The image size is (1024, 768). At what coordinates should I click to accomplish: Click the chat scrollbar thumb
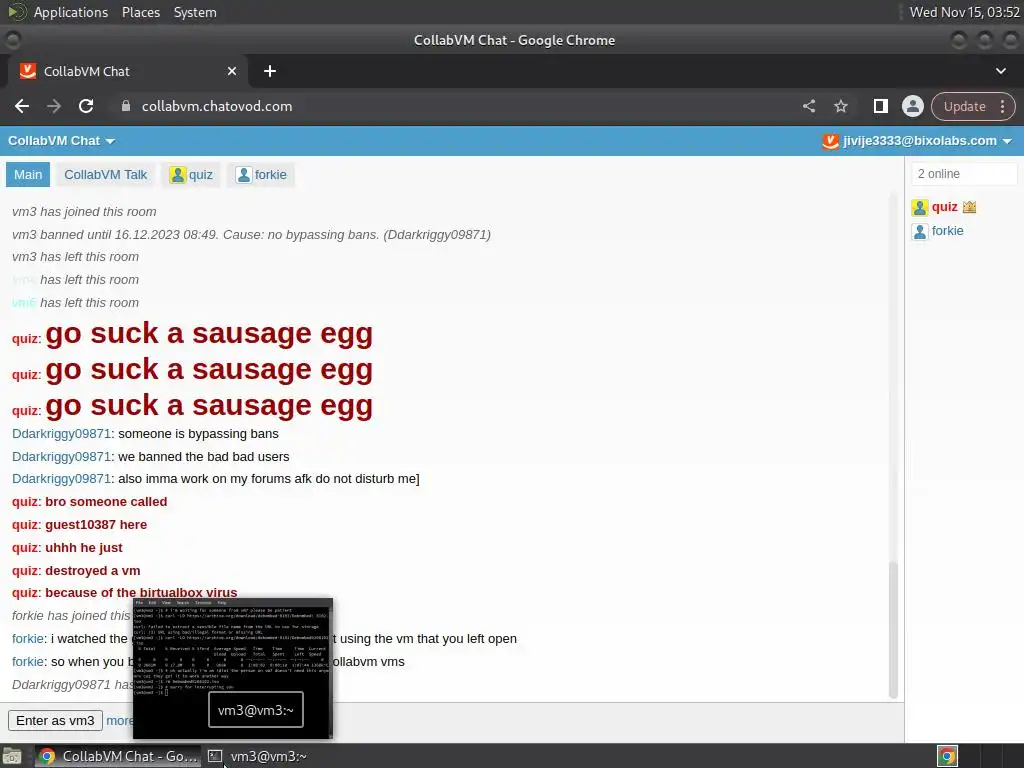[x=893, y=630]
